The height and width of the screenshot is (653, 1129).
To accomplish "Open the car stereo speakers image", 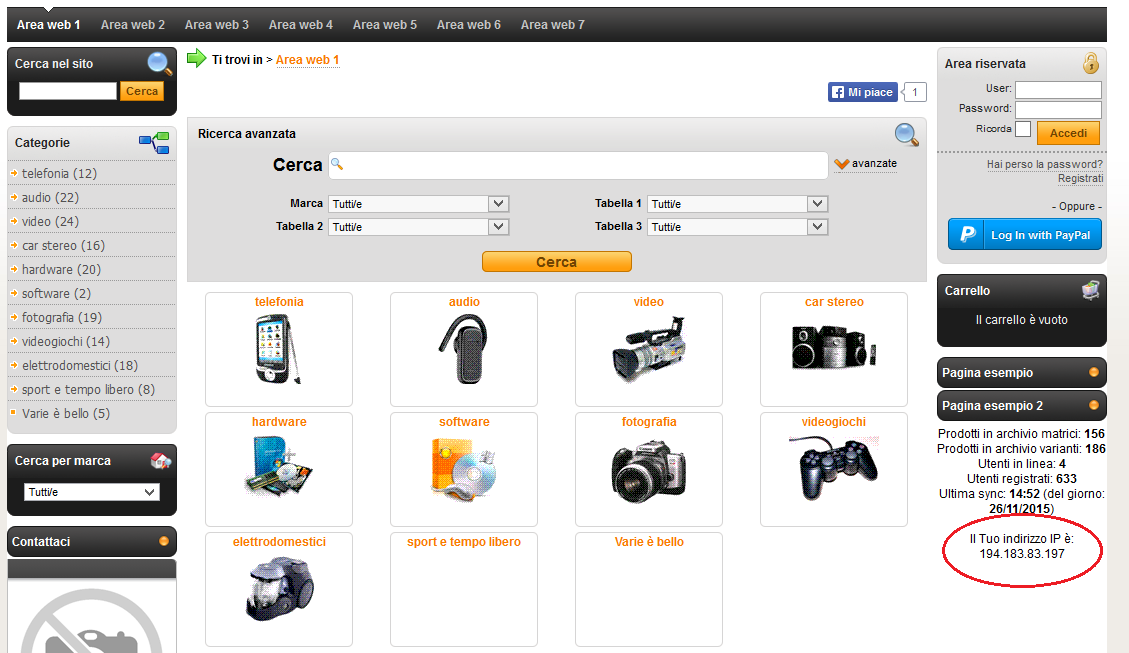I will click(834, 346).
